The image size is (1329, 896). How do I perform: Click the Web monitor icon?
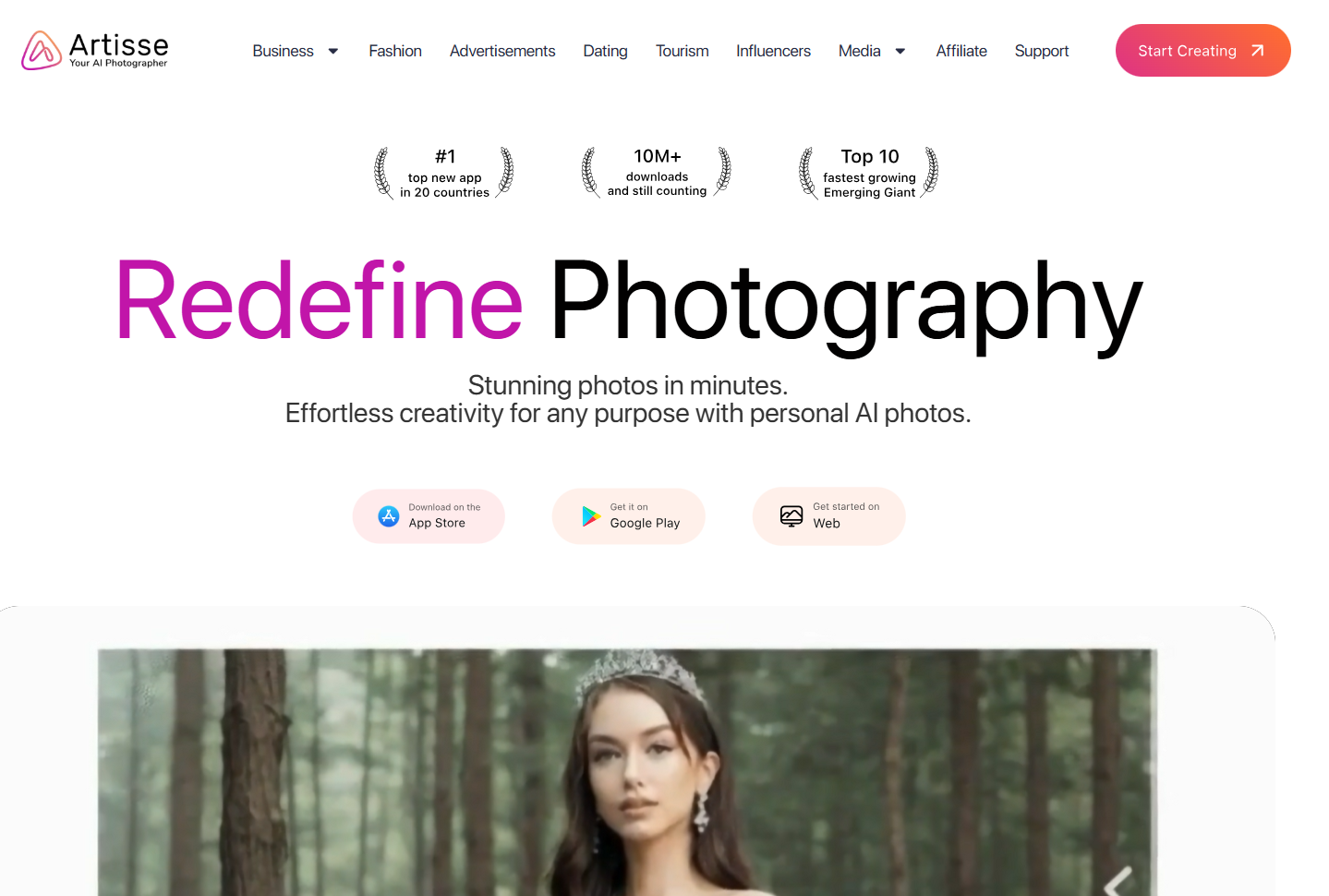point(791,516)
